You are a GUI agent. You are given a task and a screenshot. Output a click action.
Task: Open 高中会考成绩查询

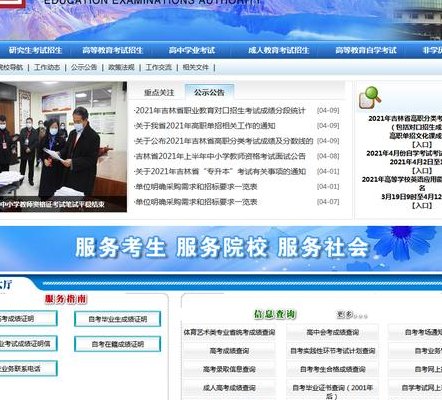tap(333, 332)
